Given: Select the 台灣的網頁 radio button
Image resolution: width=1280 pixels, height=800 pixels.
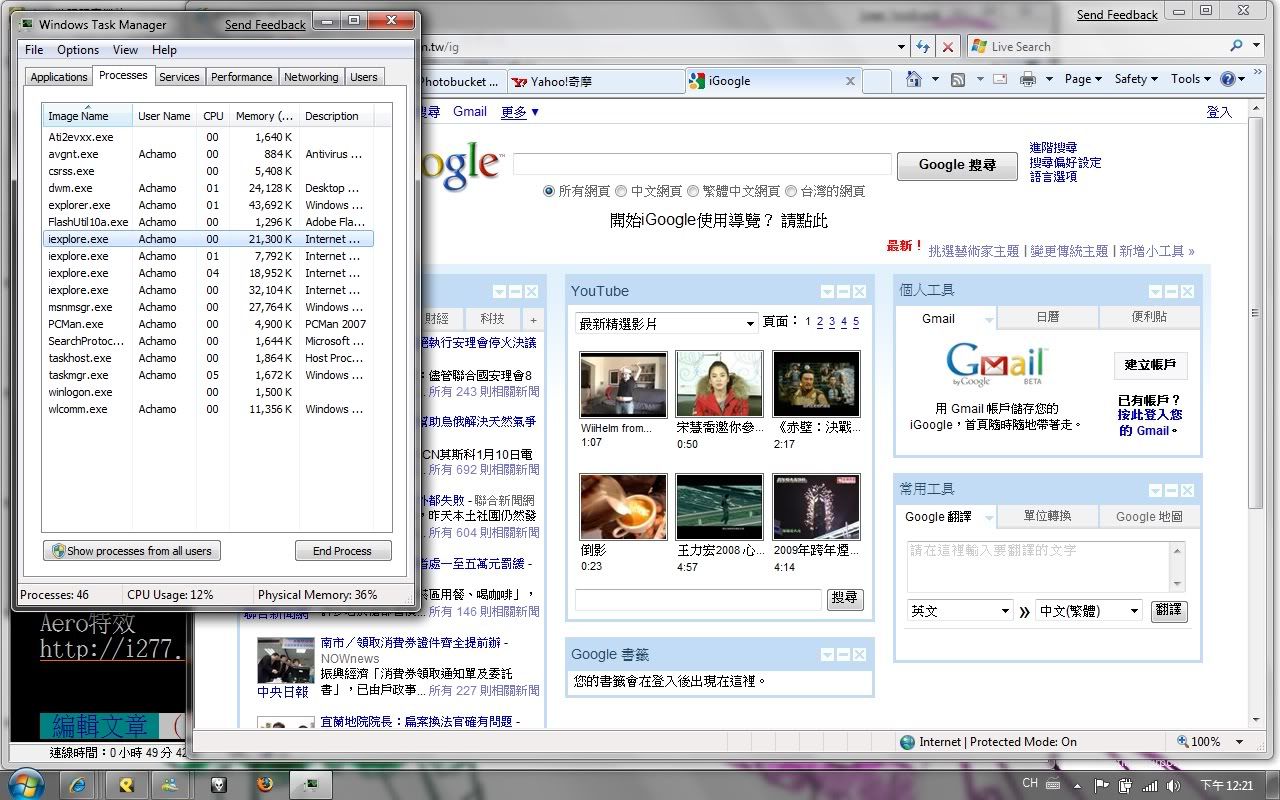Looking at the screenshot, I should pos(791,191).
